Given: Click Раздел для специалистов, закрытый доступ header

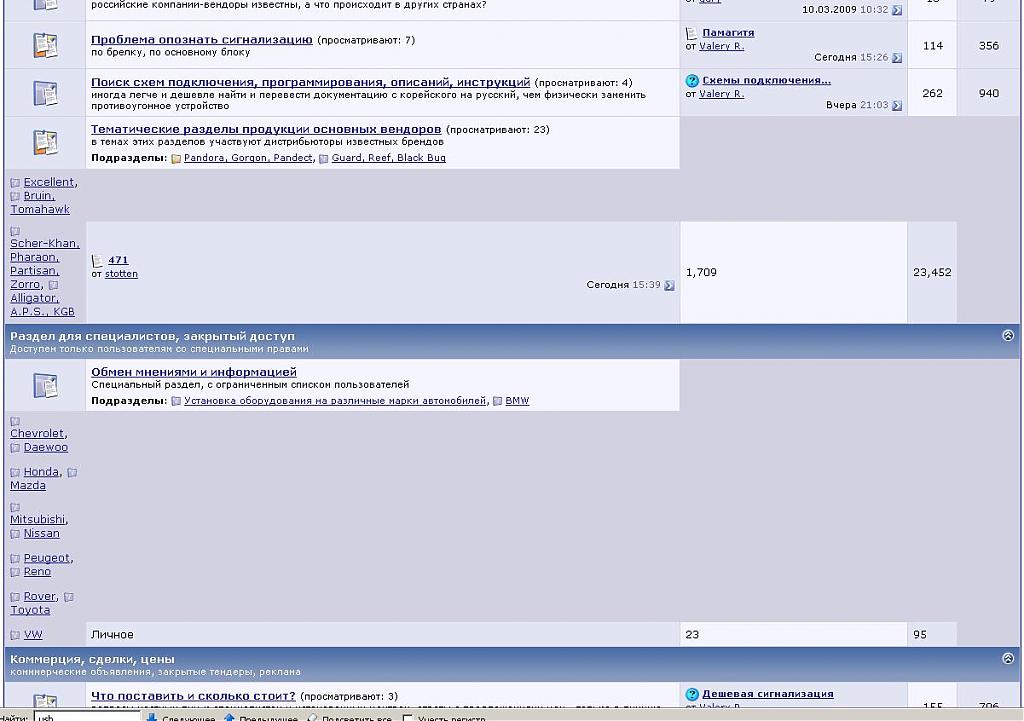Looking at the screenshot, I should tap(152, 336).
